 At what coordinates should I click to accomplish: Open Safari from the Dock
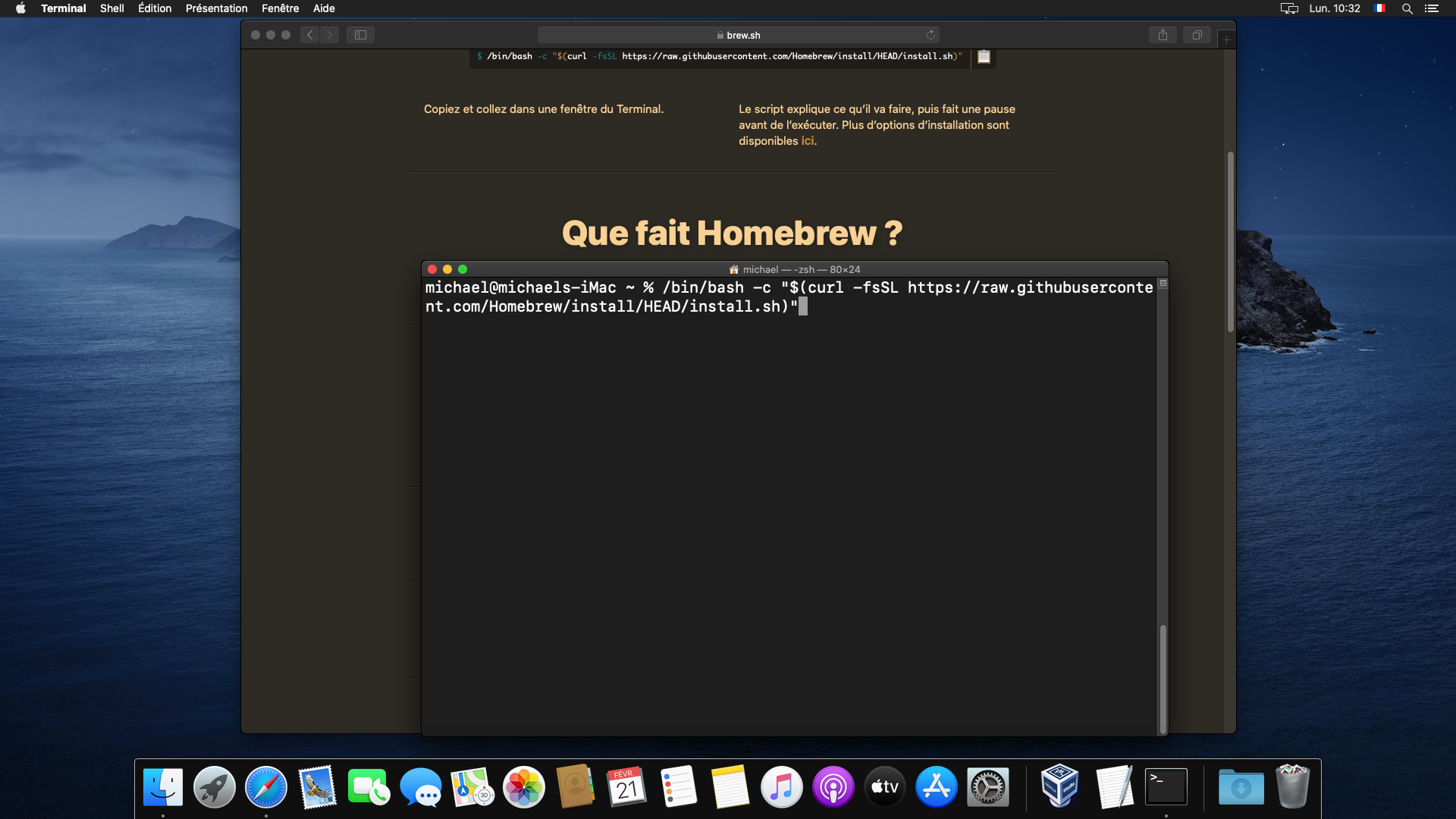coord(266,786)
